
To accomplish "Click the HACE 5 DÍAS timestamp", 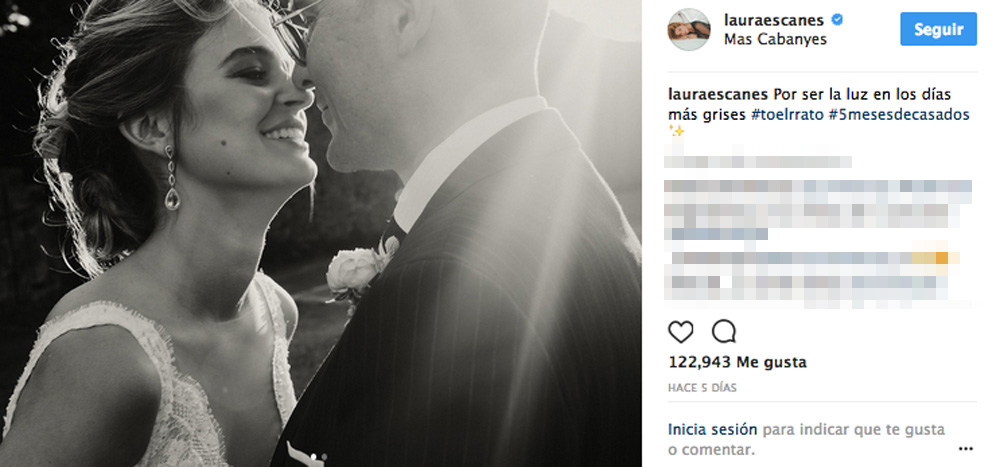I will tap(702, 388).
